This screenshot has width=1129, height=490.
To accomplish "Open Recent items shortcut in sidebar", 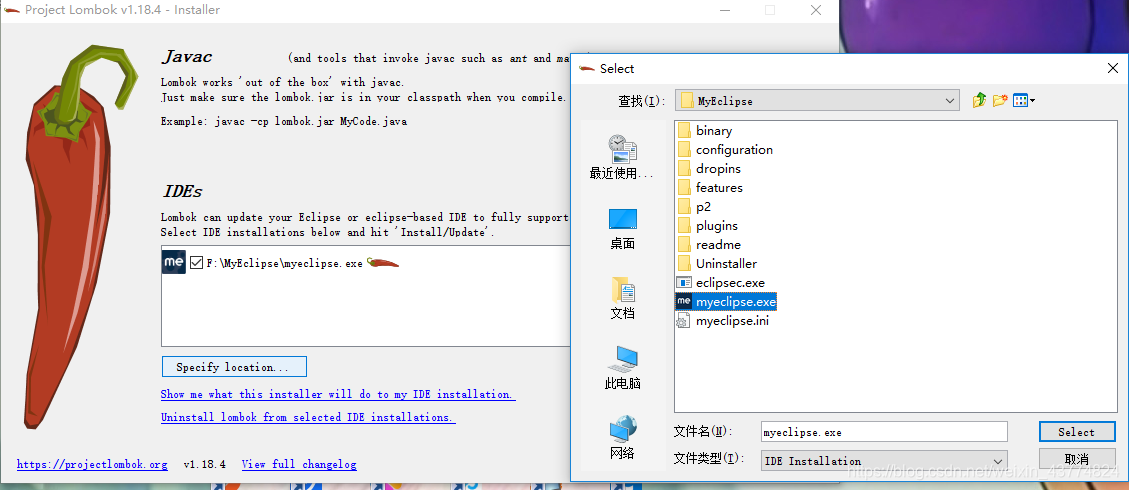I will point(622,157).
